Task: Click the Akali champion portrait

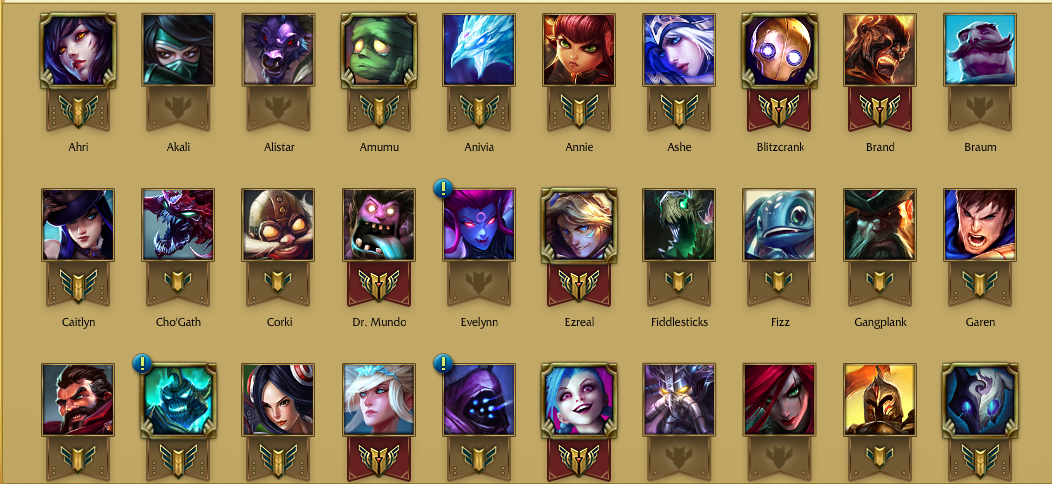Action: tap(178, 50)
